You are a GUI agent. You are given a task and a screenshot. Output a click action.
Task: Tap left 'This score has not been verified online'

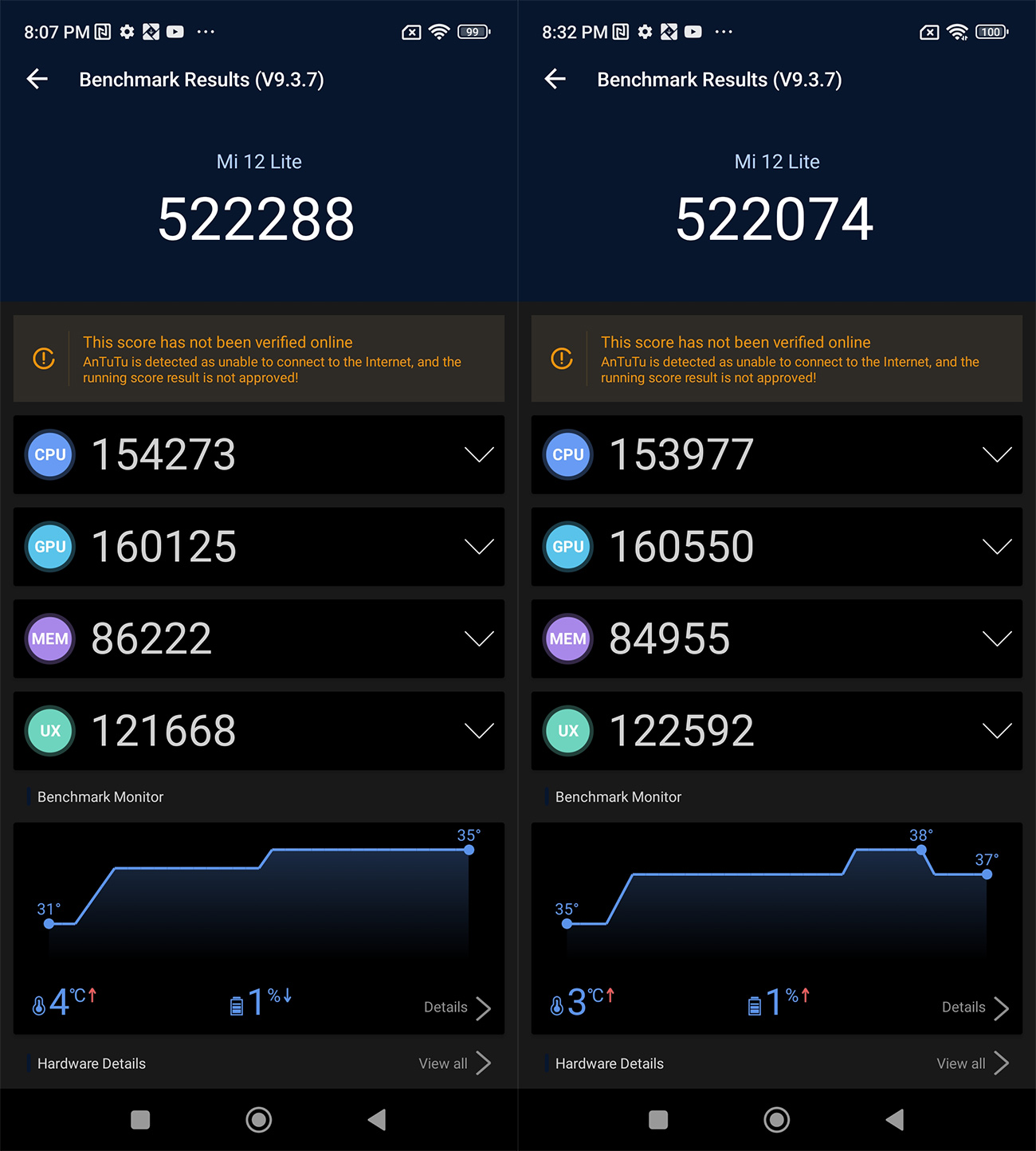pos(218,342)
